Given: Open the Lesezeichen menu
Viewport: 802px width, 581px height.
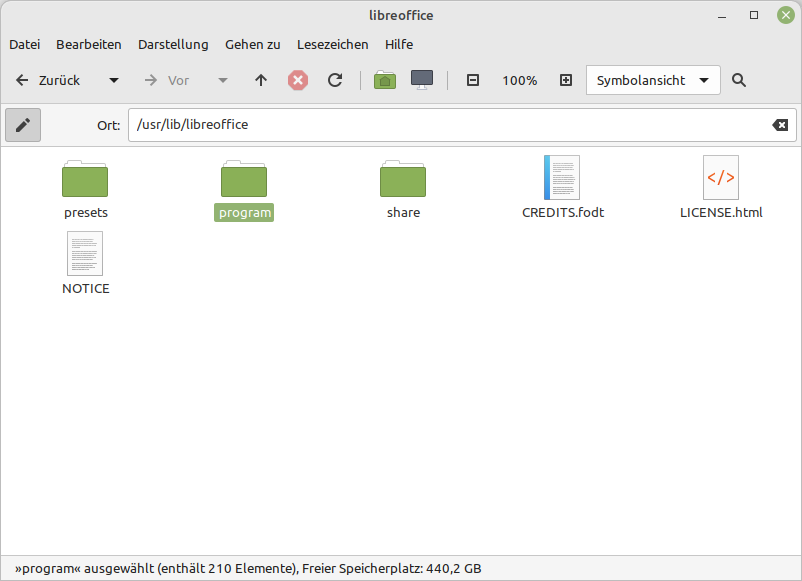Looking at the screenshot, I should click(x=332, y=44).
